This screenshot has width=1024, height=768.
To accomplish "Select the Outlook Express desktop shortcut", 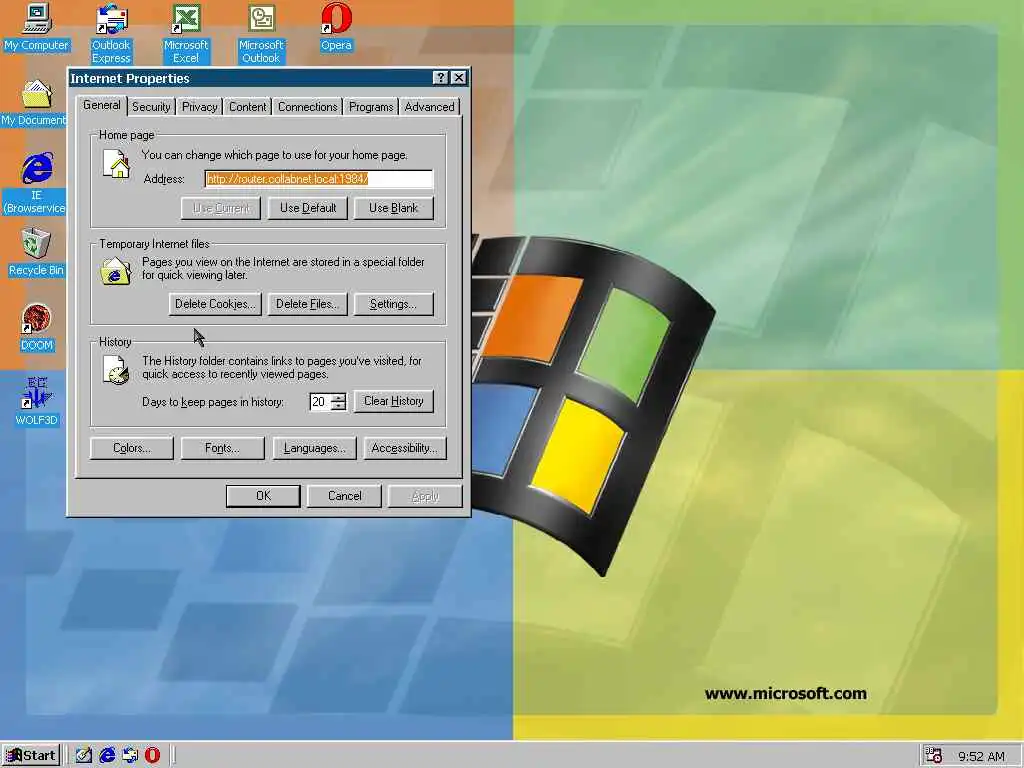I will click(x=111, y=34).
